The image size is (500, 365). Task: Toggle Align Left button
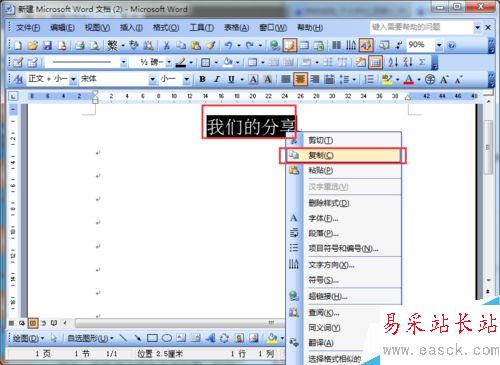coord(286,79)
